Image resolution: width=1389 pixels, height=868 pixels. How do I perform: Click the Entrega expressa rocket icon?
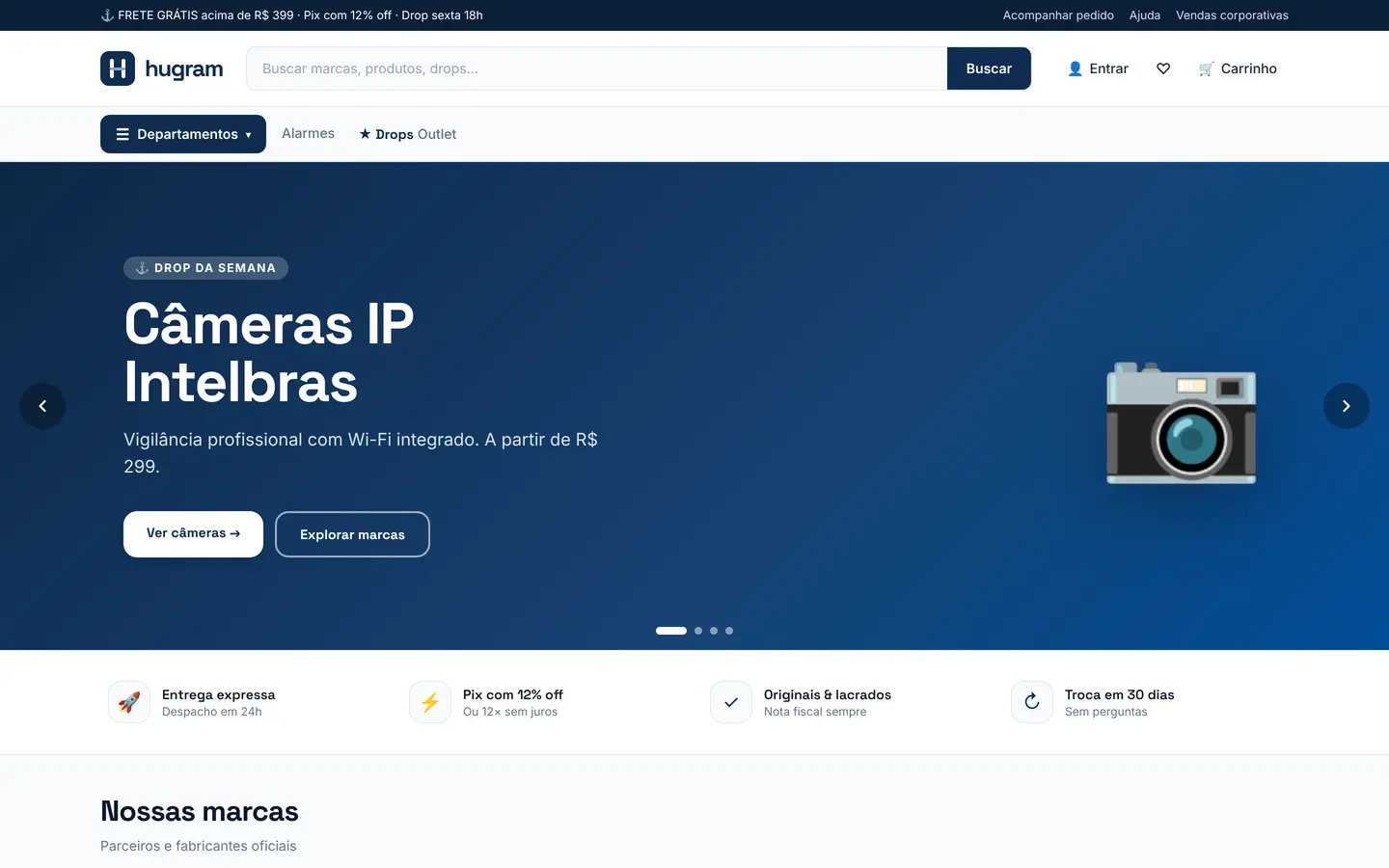point(129,702)
